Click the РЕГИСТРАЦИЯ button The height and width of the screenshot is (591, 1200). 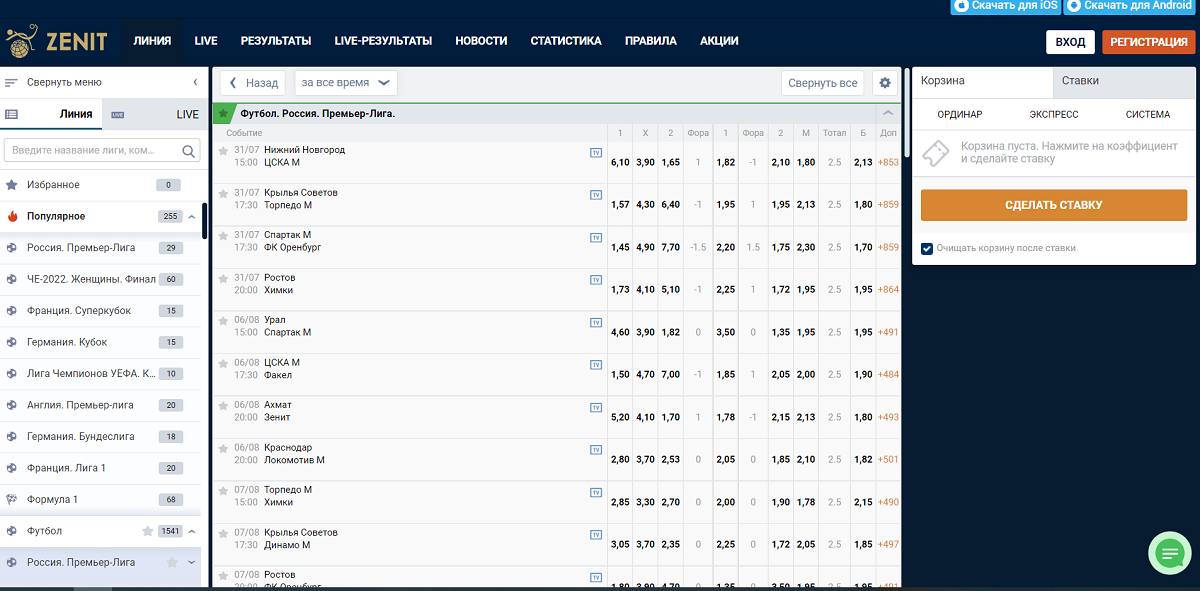1147,42
